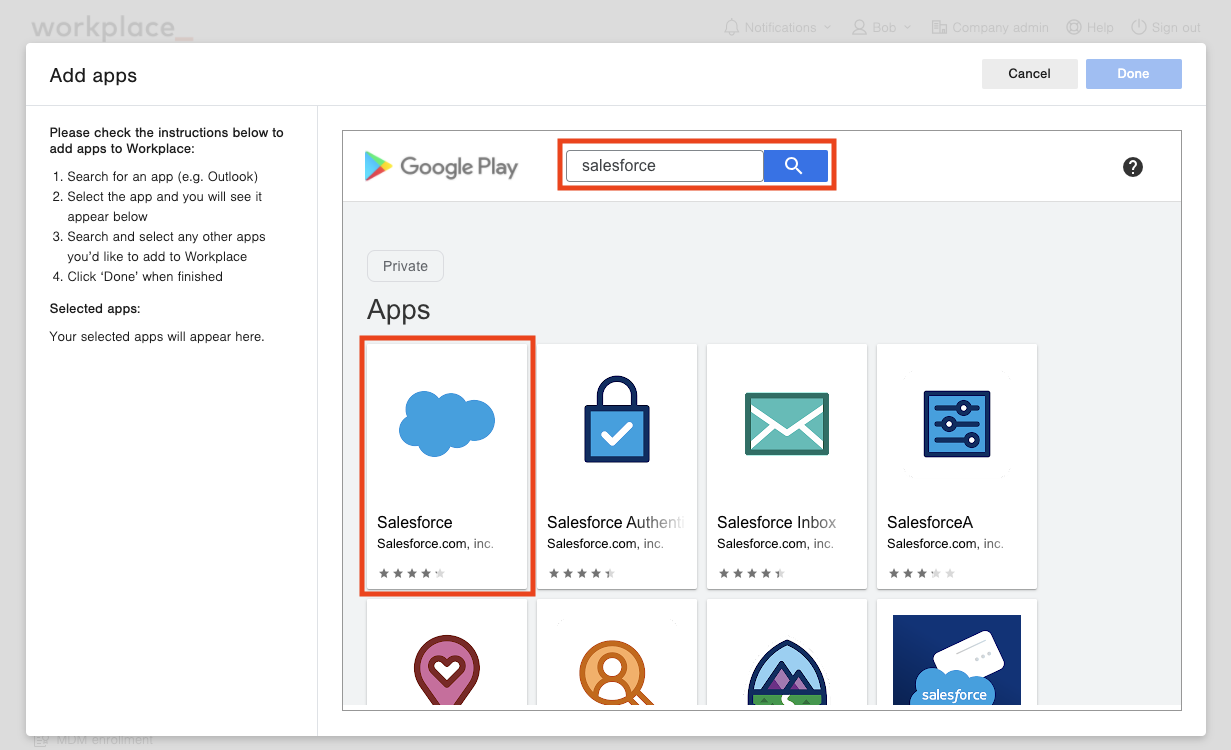Image resolution: width=1231 pixels, height=750 pixels.
Task: Click the workplace_ logo in header
Action: click(112, 27)
